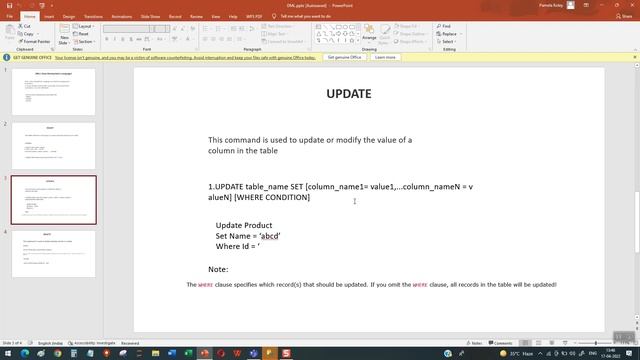Switch to the Transitions tab
The image size is (640, 360).
coord(93,17)
